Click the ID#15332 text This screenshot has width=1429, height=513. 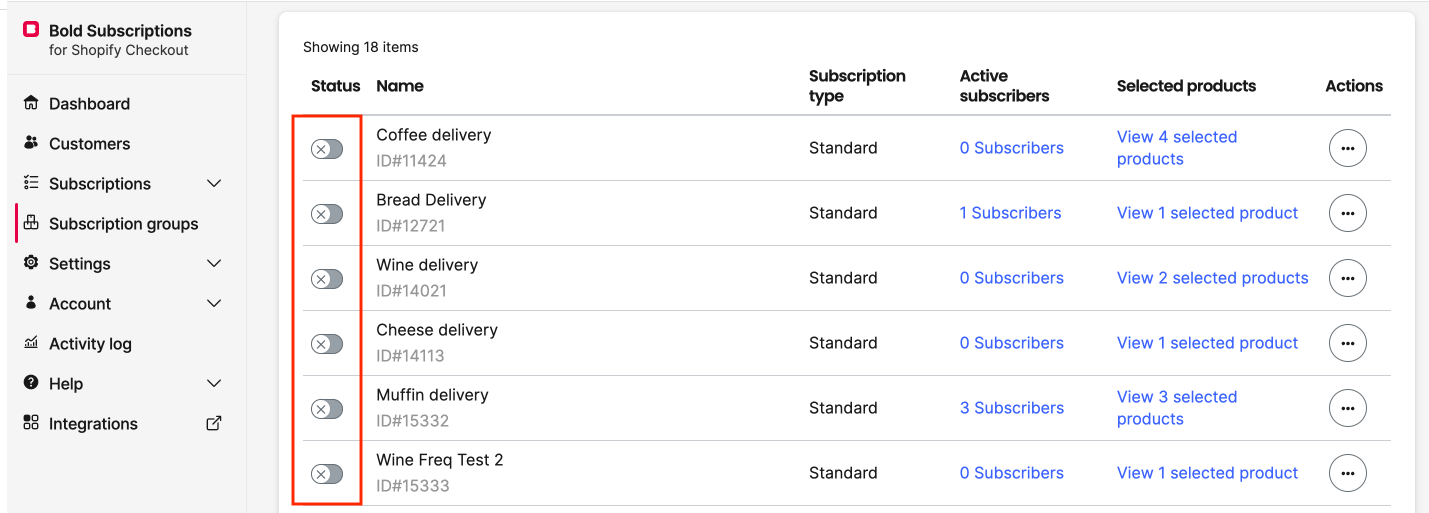(x=413, y=421)
